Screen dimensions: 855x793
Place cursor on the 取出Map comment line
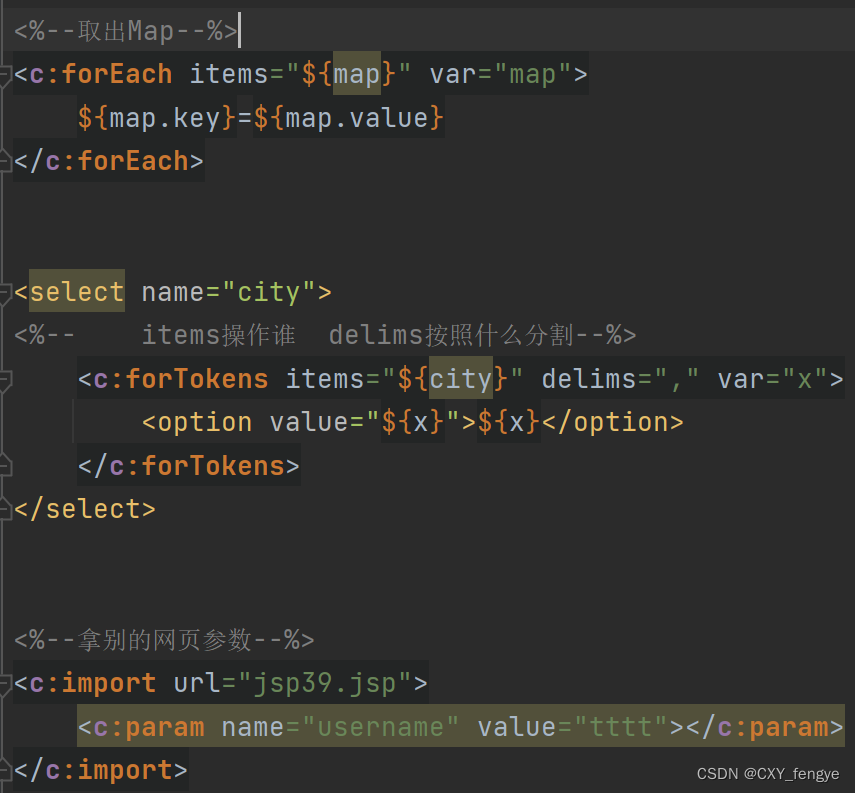(x=120, y=30)
